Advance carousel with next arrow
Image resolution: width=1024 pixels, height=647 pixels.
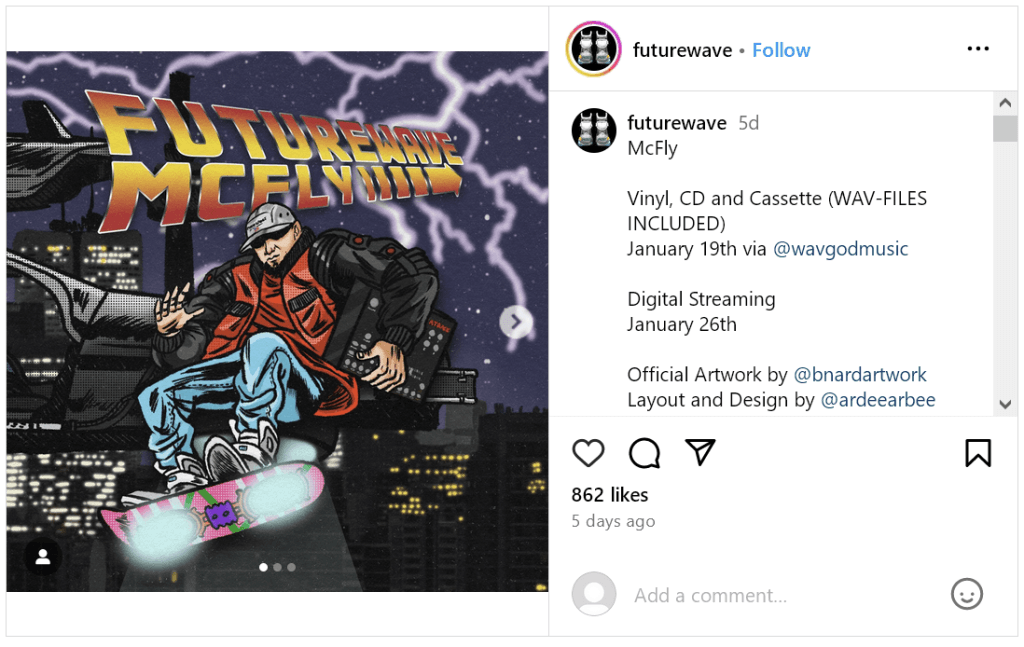[516, 322]
